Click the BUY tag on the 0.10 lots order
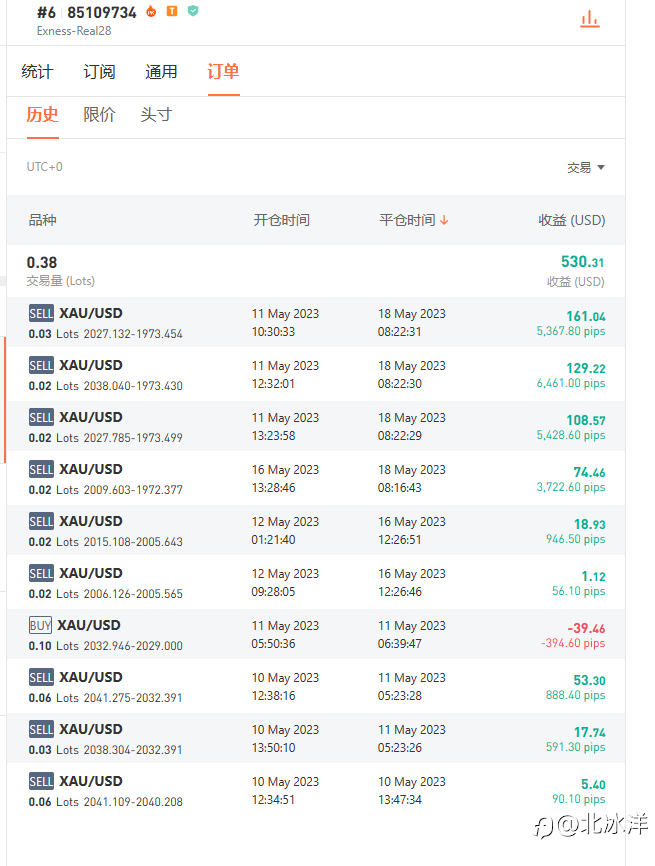Screen dimensions: 655x866 pyautogui.click(x=40, y=625)
